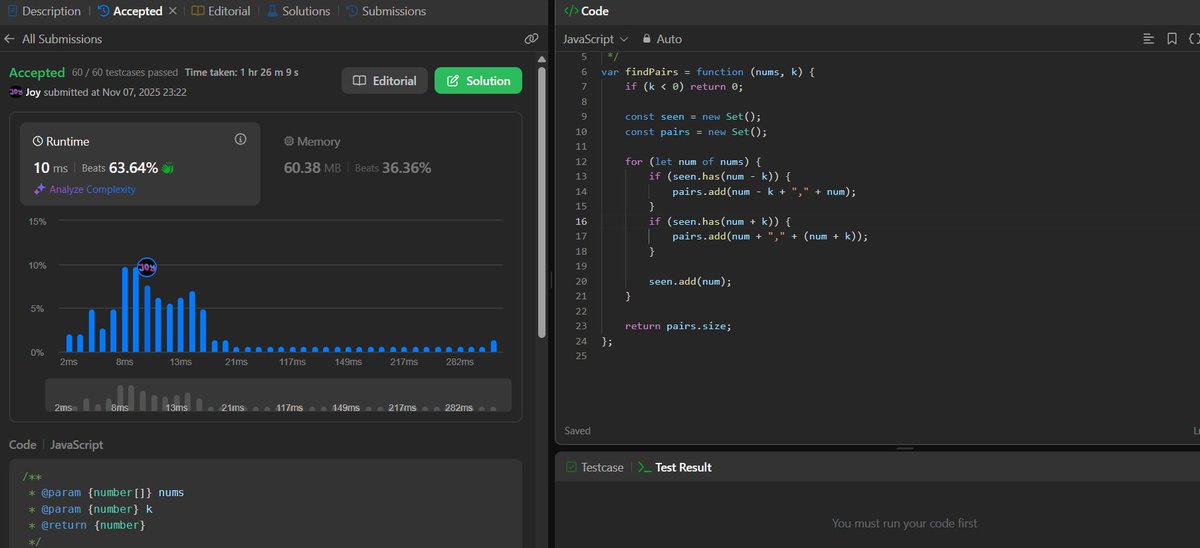Click the bookmark icon in code toolbar
This screenshot has width=1200, height=548.
(x=1171, y=39)
